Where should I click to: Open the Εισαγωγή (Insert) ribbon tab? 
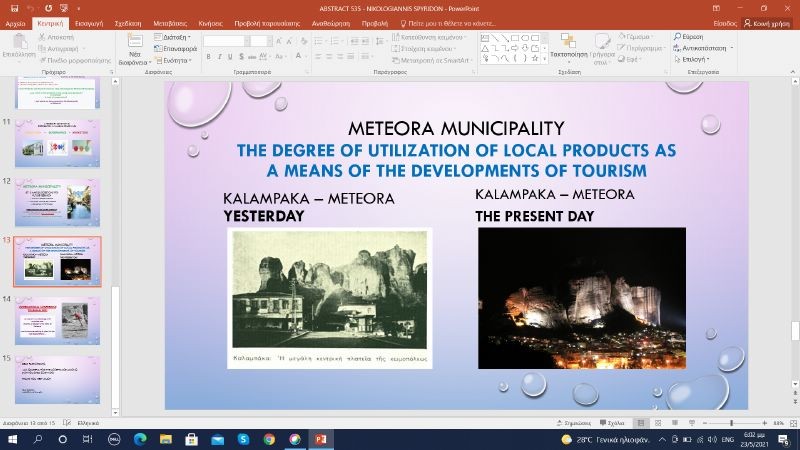(89, 22)
